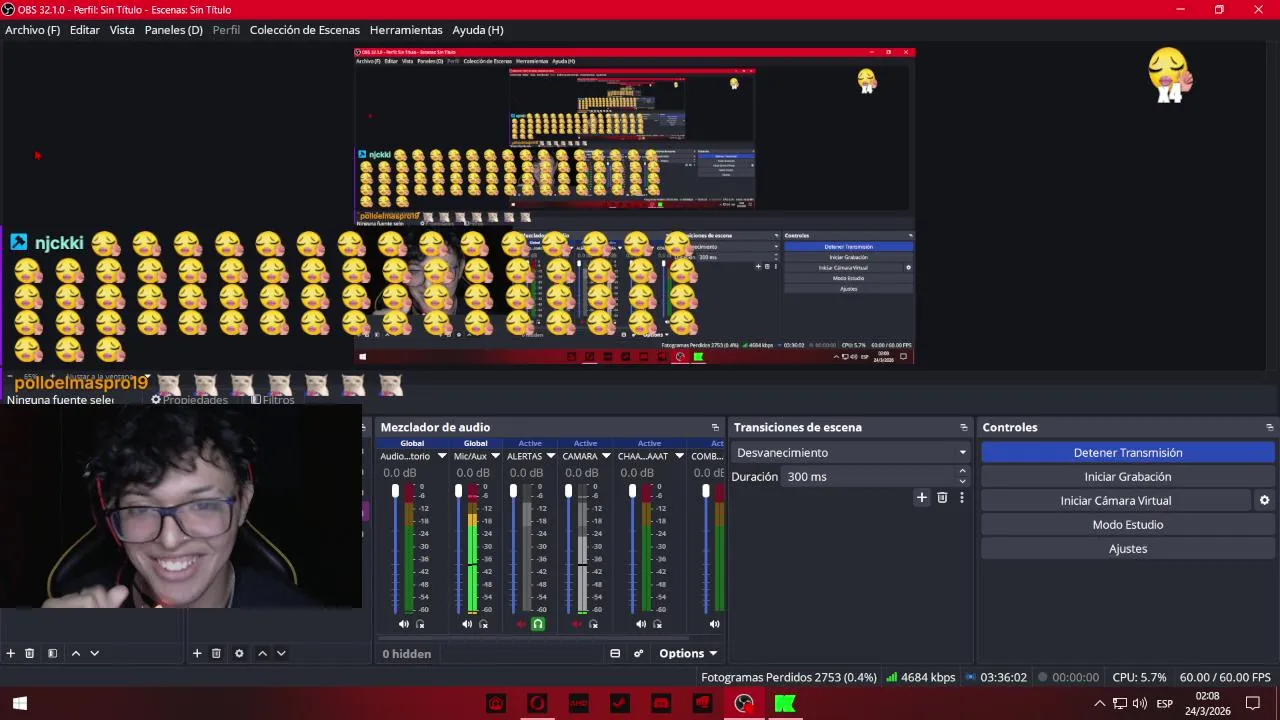
Task: Undock the Mezclador de audio panel
Action: [x=715, y=427]
